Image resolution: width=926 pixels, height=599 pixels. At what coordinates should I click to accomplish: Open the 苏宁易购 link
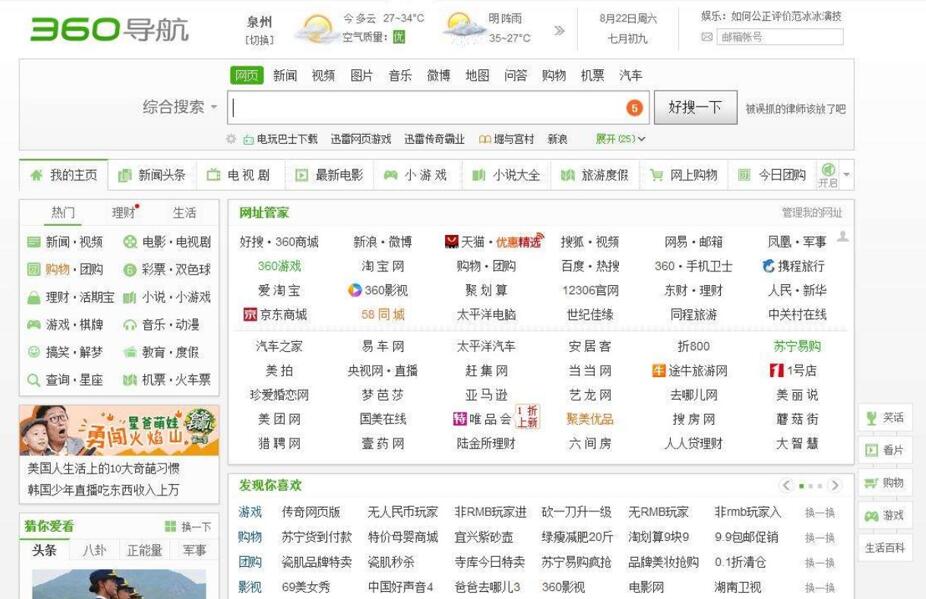(x=797, y=346)
